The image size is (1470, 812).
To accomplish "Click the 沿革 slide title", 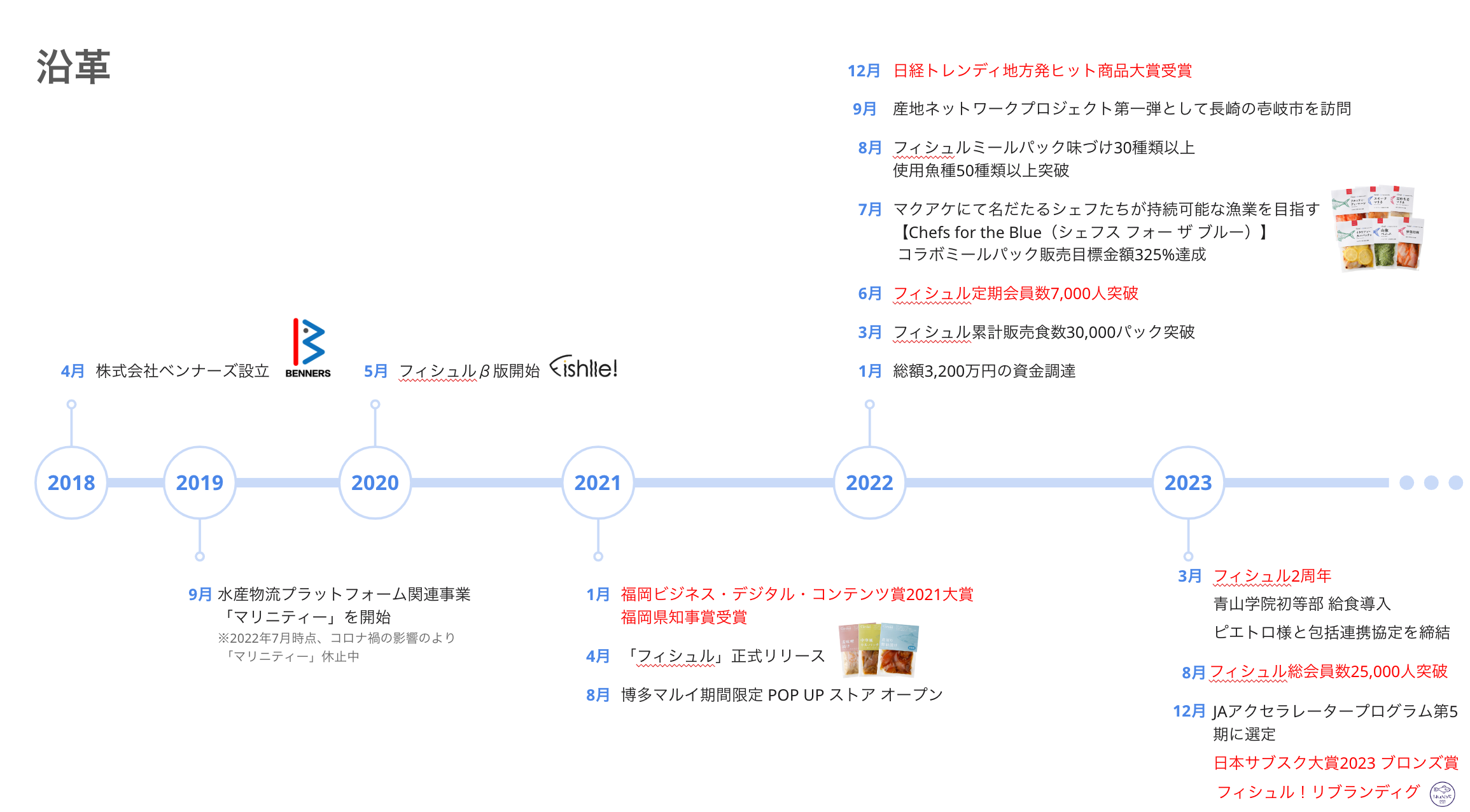I will pyautogui.click(x=73, y=67).
